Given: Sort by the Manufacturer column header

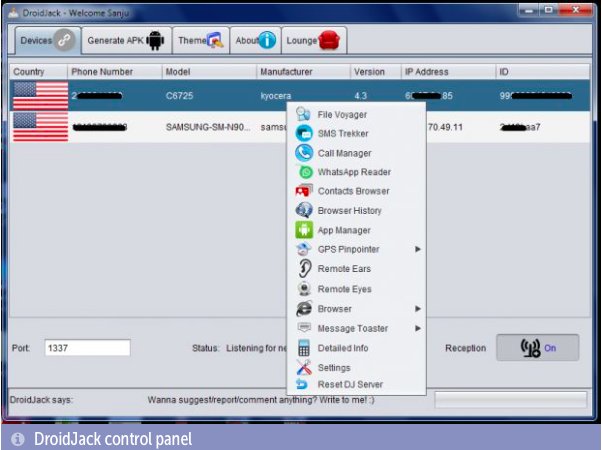Looking at the screenshot, I should (303, 72).
